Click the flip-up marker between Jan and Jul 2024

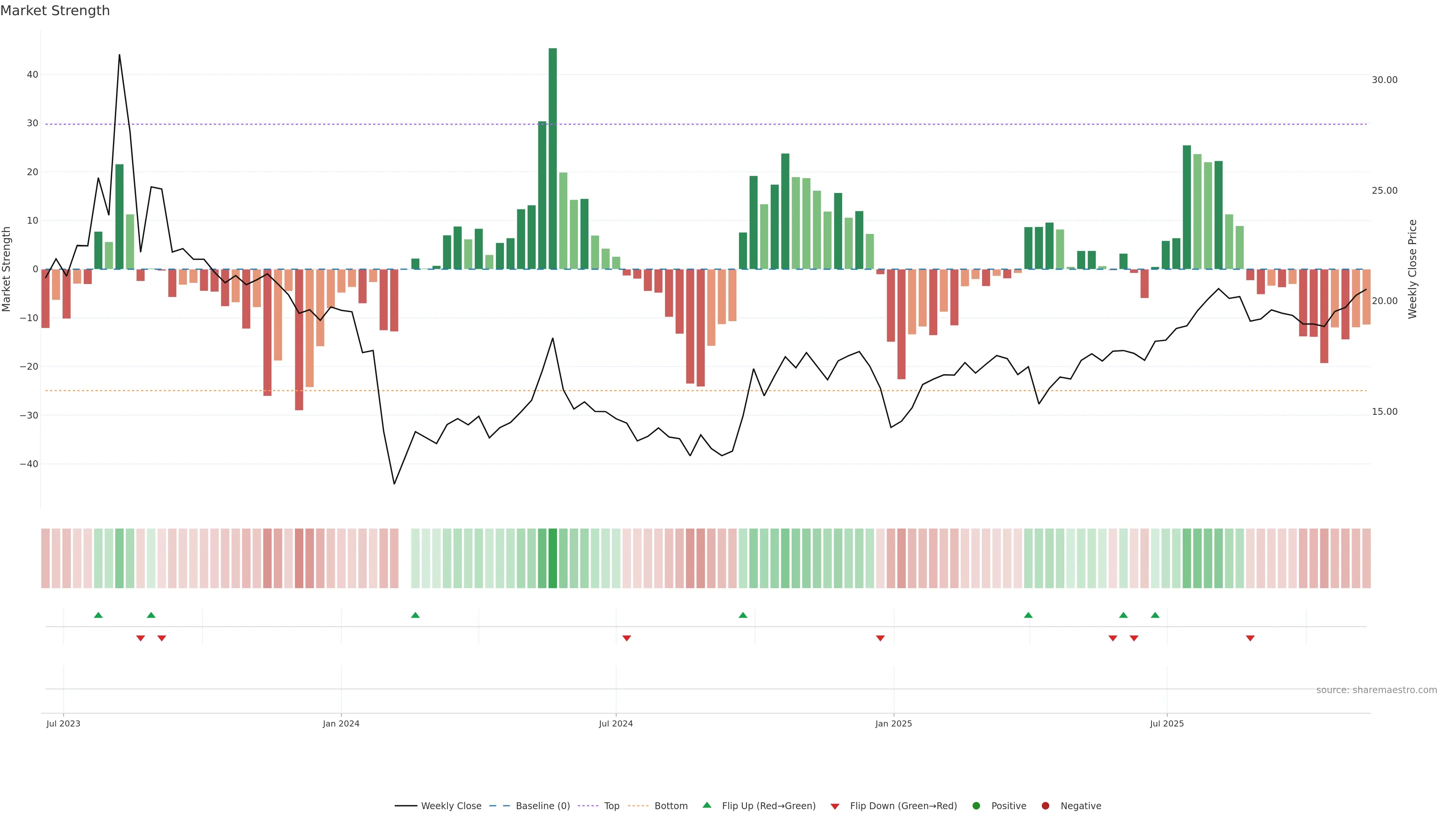pos(416,615)
